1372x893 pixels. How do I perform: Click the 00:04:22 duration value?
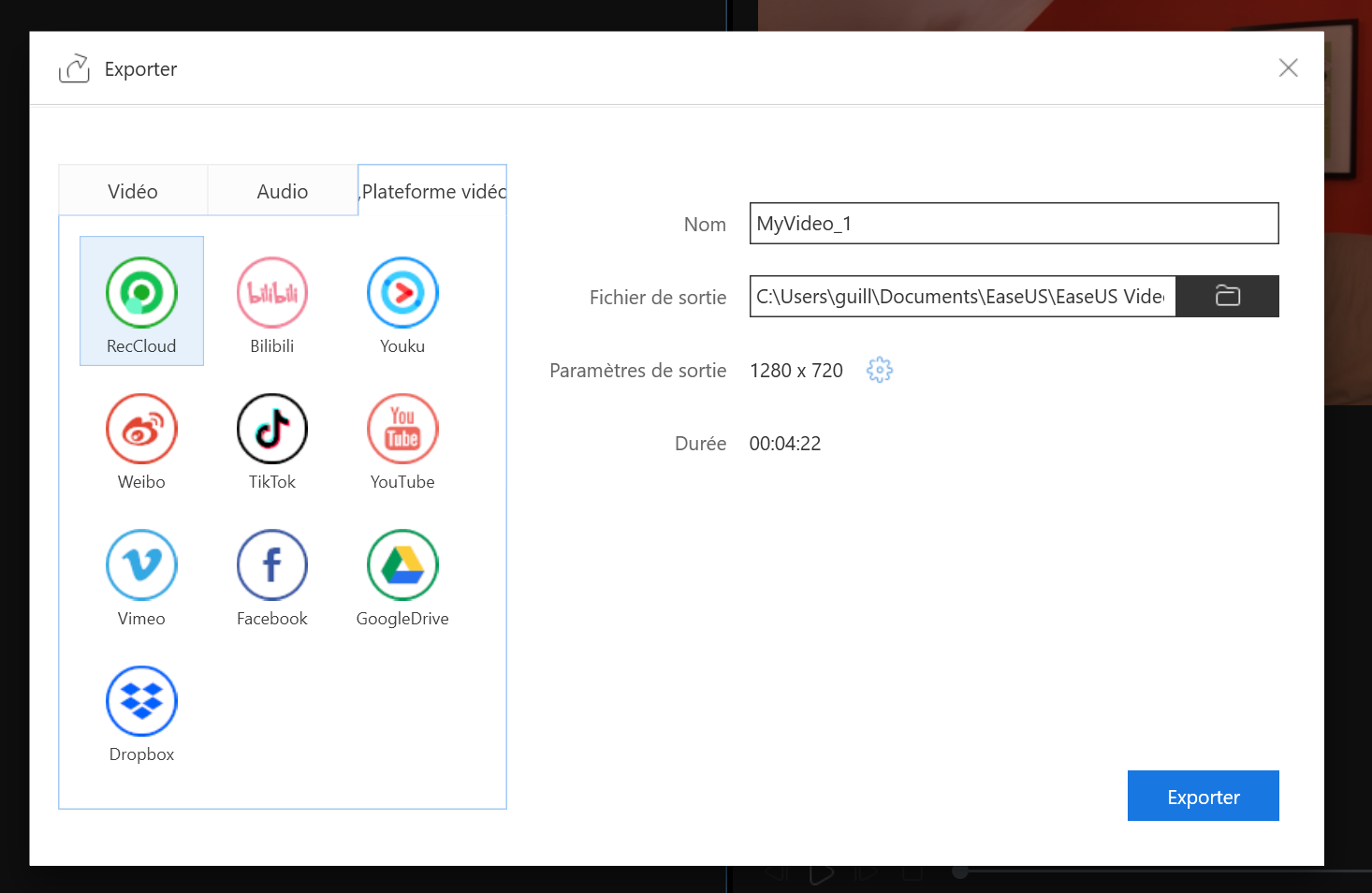(785, 444)
